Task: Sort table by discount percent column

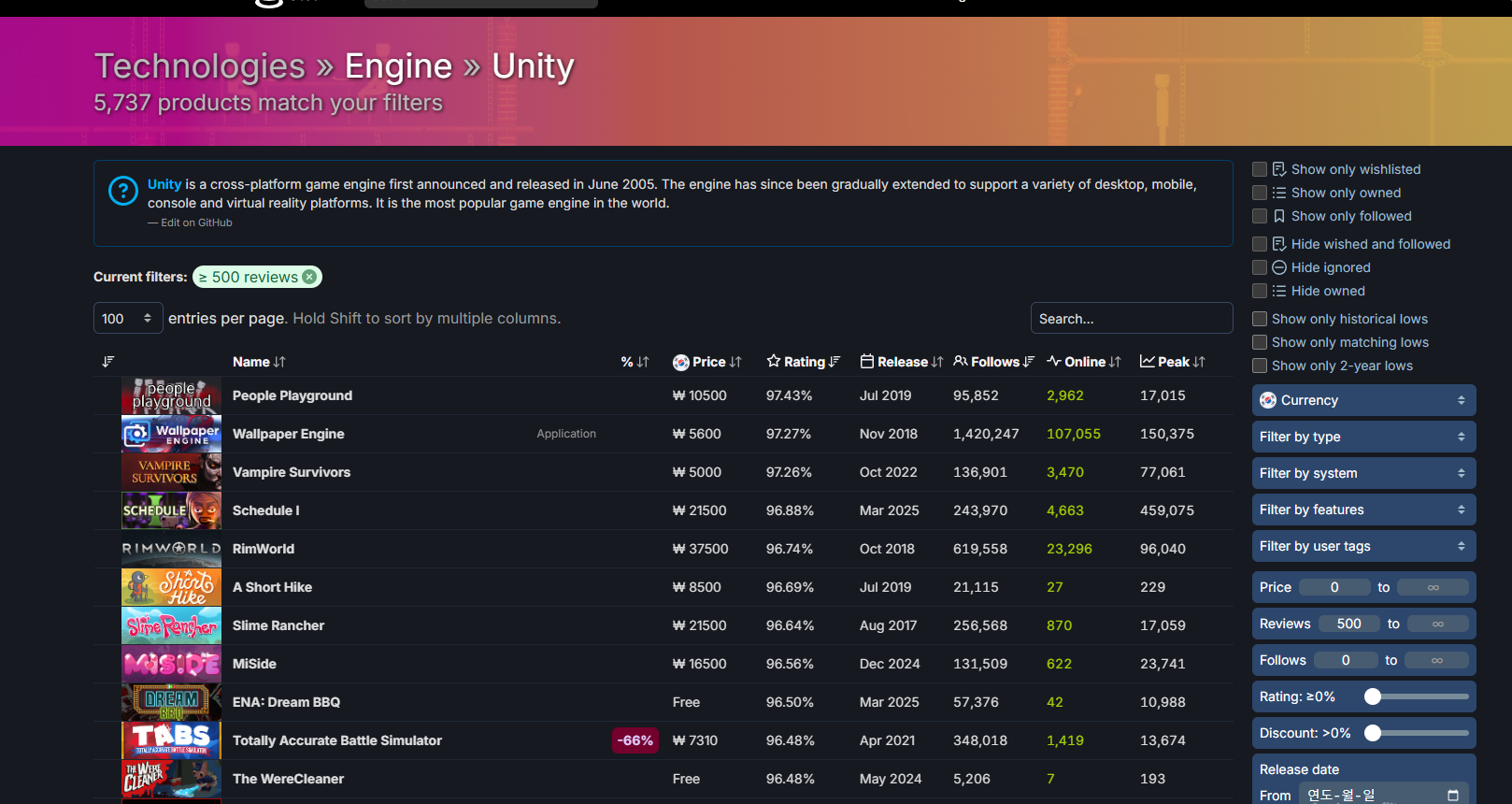Action: point(635,362)
